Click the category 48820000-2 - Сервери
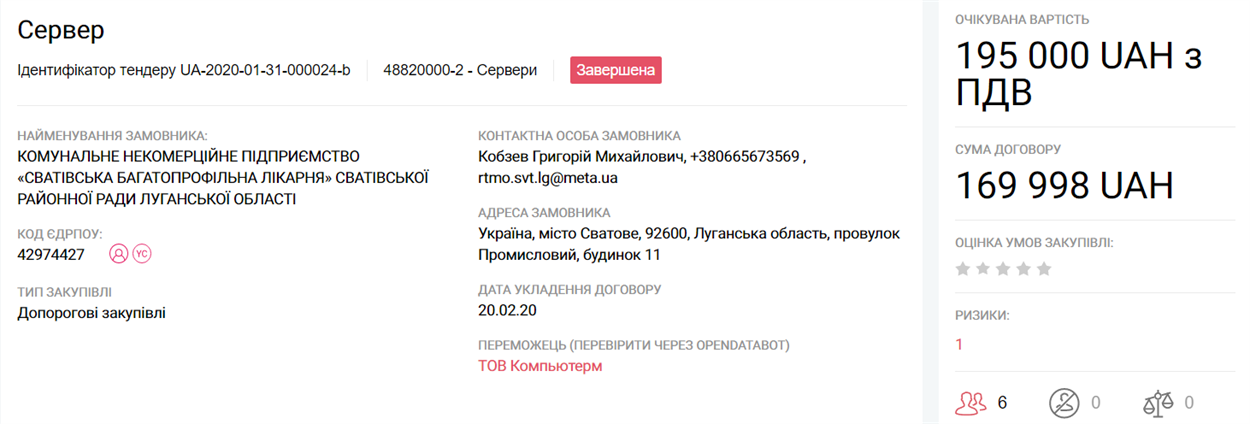1250x424 pixels. tap(460, 70)
